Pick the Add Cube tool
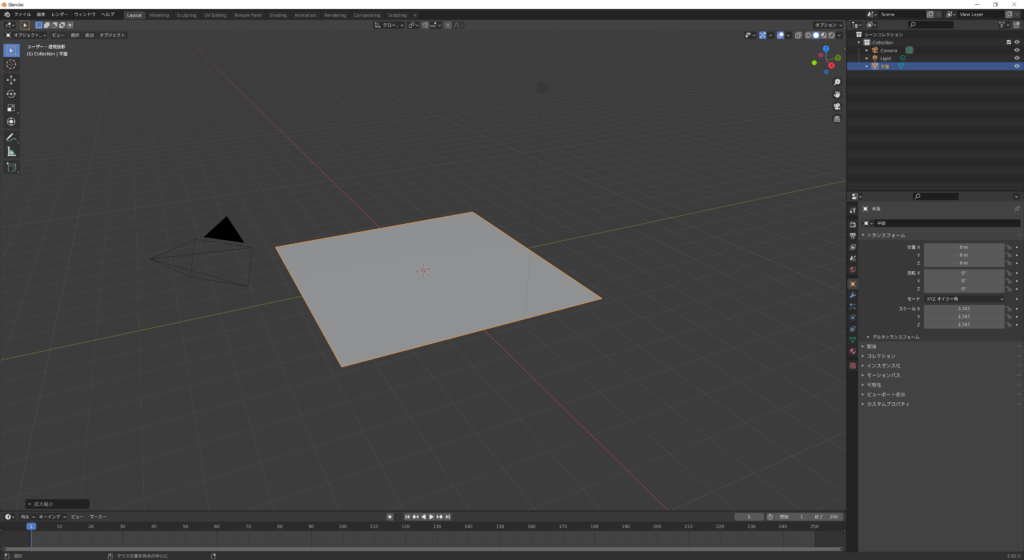The image size is (1024, 560). click(x=11, y=167)
